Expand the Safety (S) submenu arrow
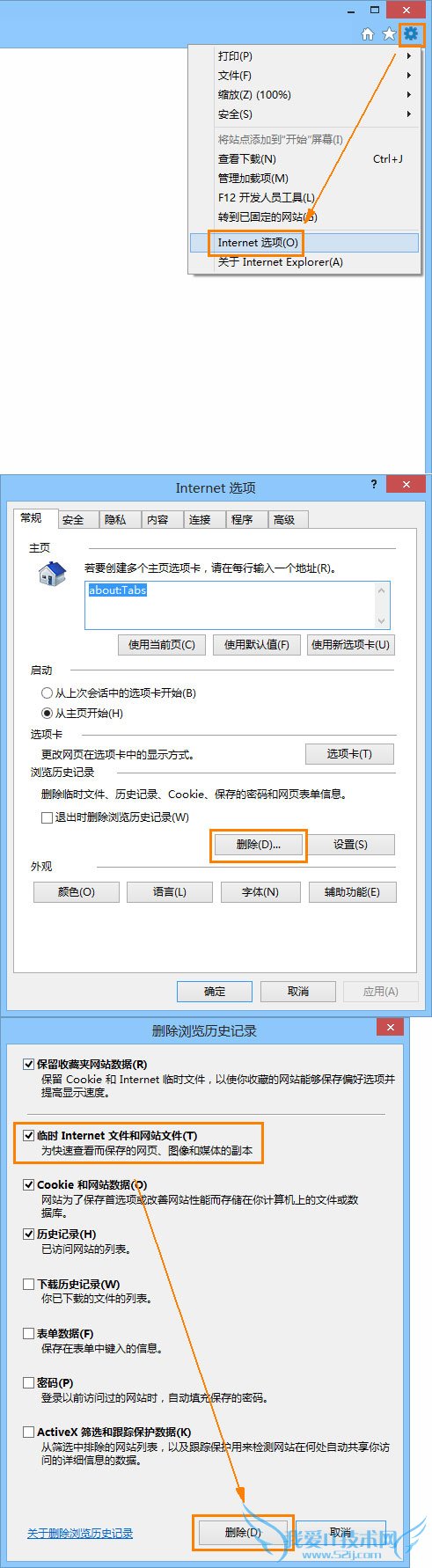This screenshot has height=1568, width=432. click(408, 114)
